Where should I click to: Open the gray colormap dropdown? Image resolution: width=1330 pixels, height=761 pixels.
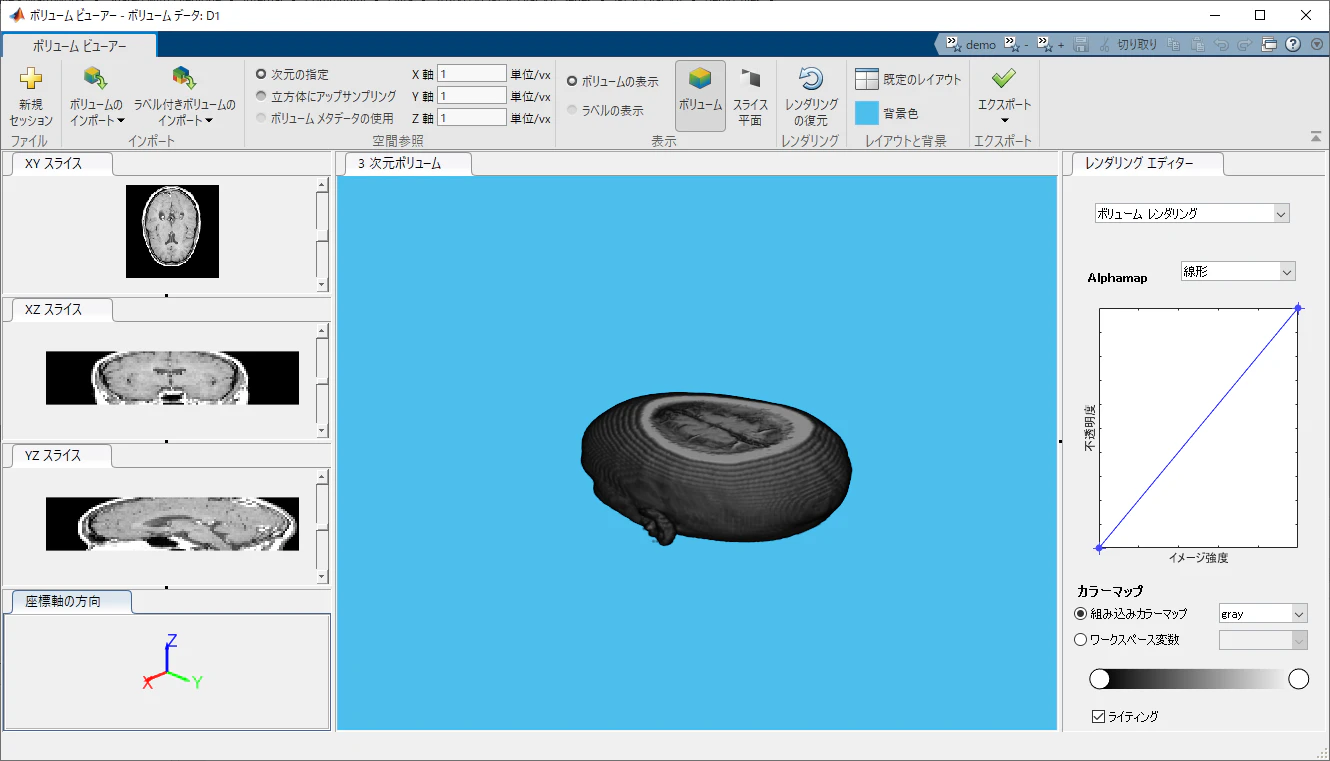click(1263, 614)
